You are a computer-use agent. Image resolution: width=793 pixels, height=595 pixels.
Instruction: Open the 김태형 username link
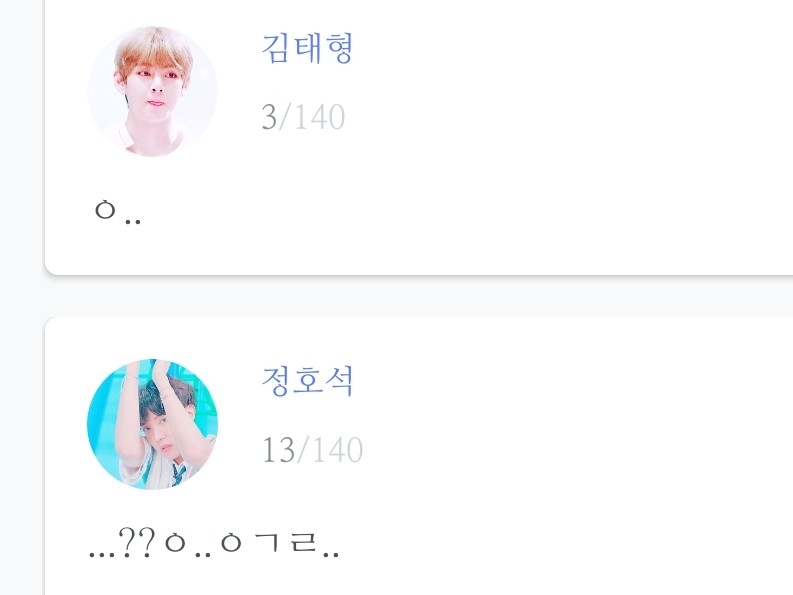pos(307,49)
